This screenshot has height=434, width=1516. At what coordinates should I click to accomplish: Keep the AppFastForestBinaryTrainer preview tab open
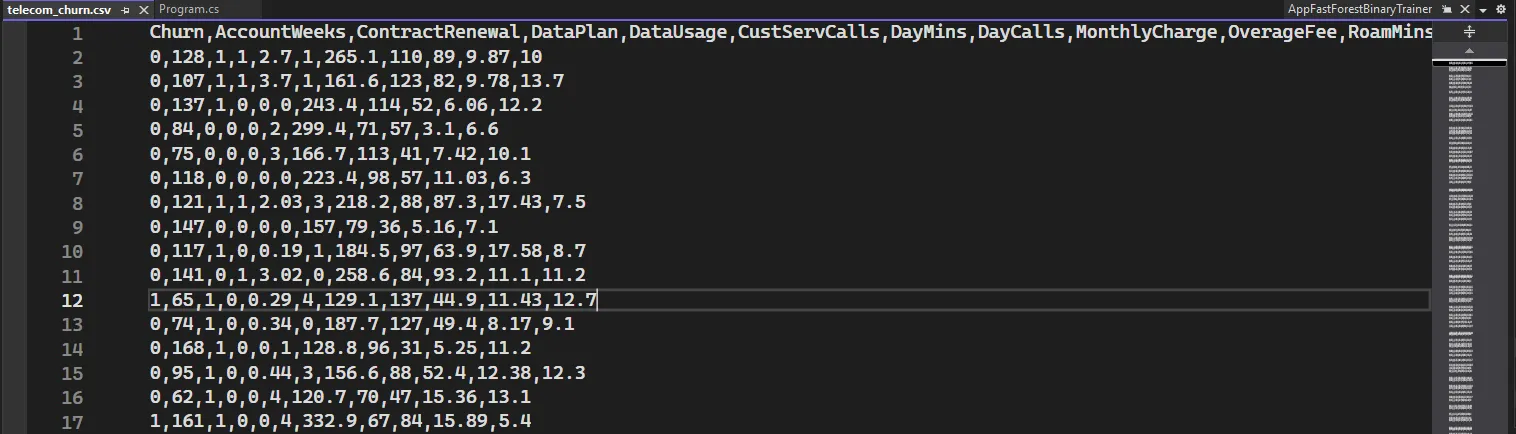[x=1446, y=9]
